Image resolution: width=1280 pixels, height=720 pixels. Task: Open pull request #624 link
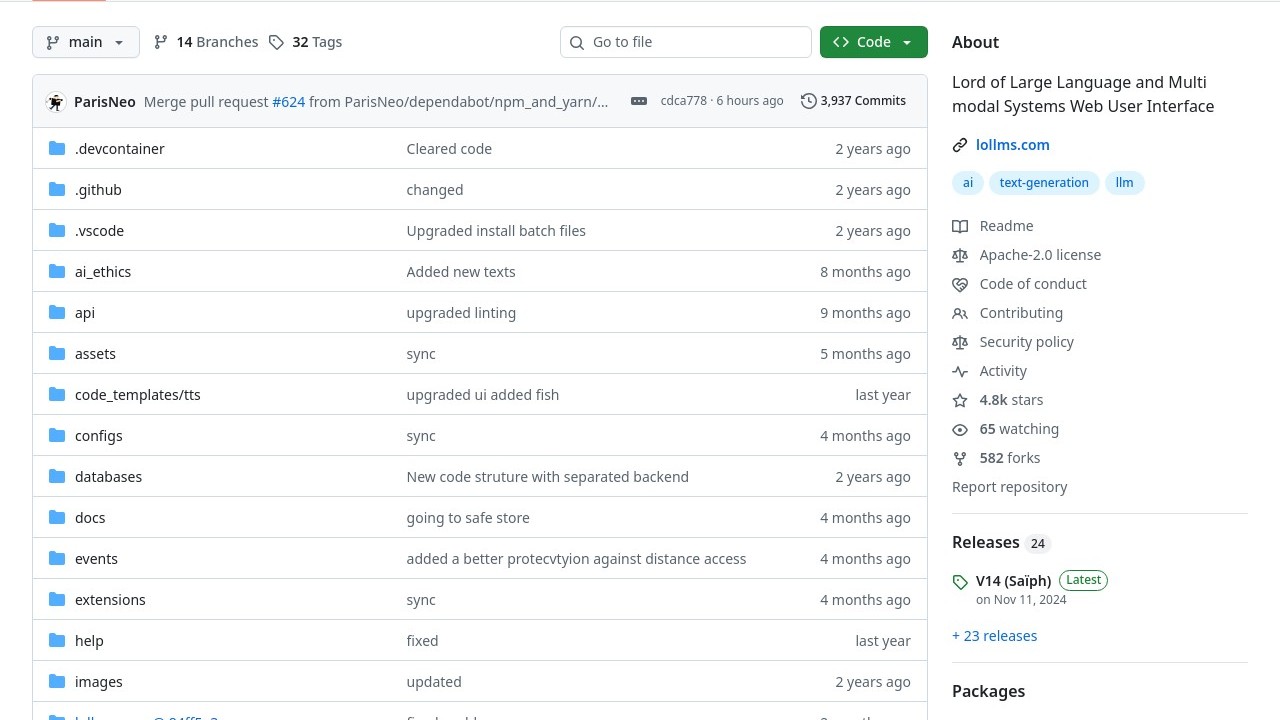click(288, 102)
